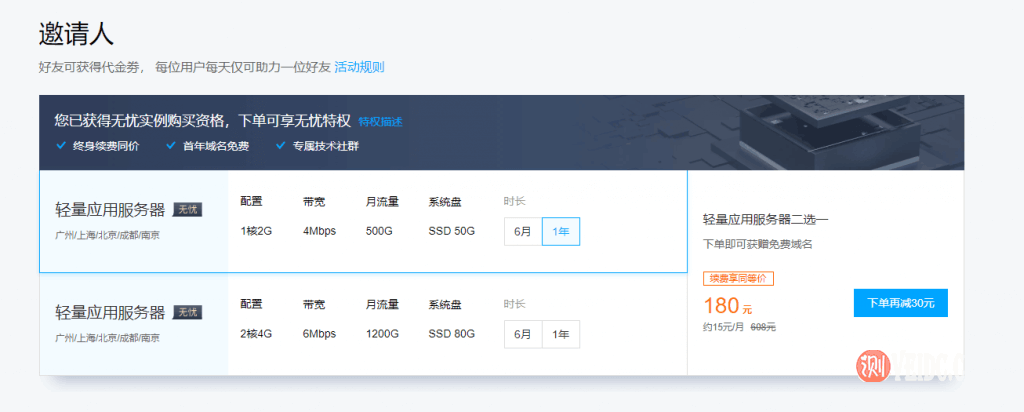The width and height of the screenshot is (1024, 412).
Task: Click the 续费享同等价 tag
Action: coord(739,279)
